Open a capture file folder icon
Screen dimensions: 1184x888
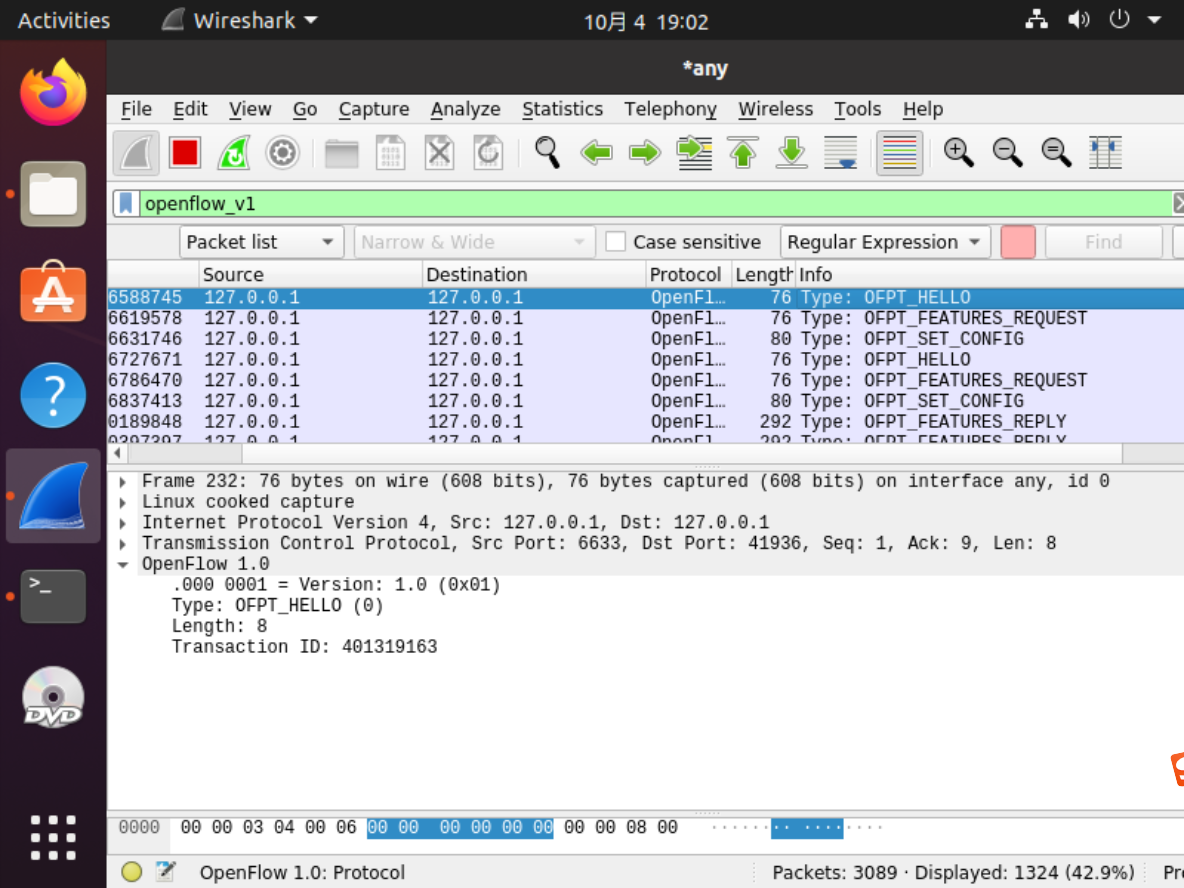coord(341,153)
